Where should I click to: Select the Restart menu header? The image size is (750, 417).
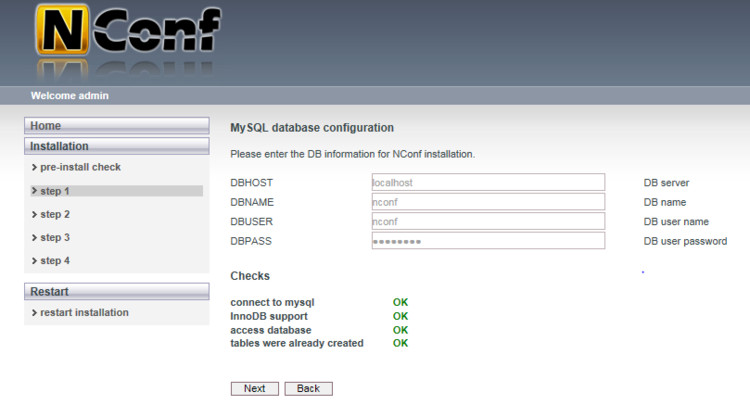click(x=117, y=291)
